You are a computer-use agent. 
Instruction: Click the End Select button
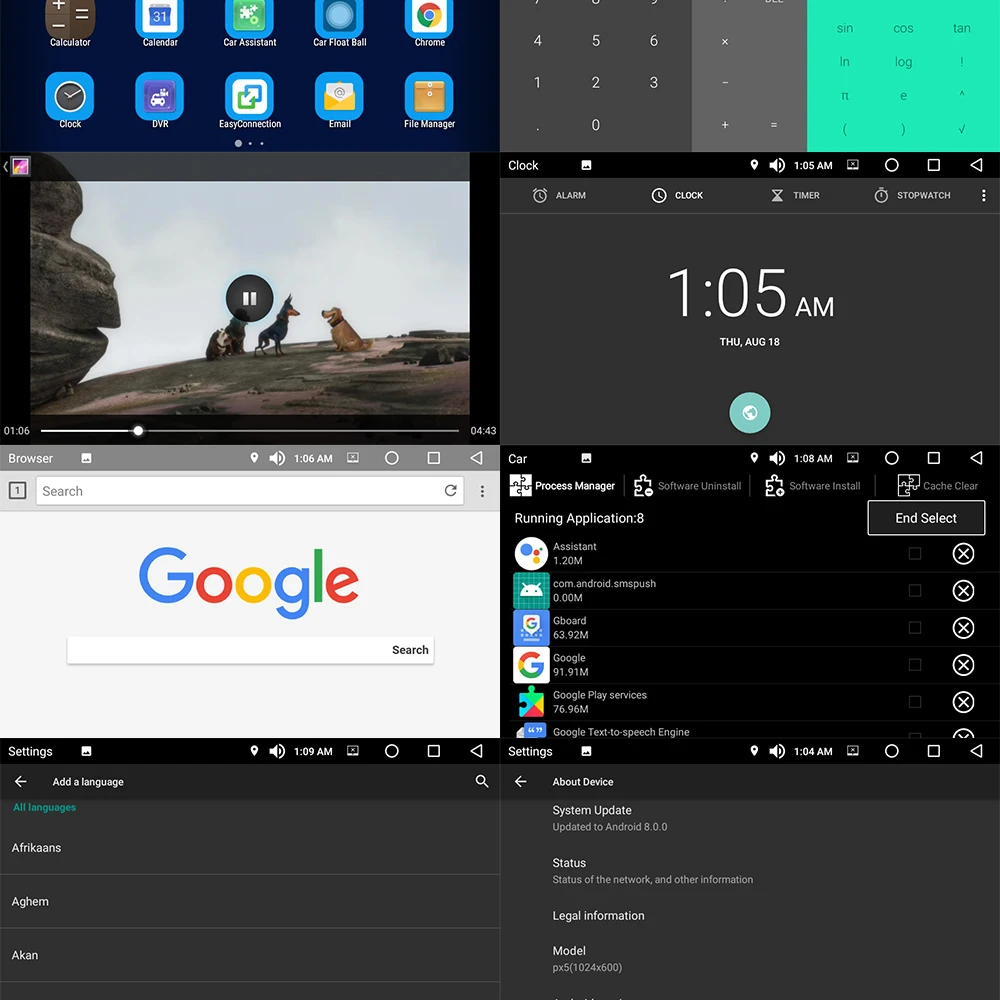pos(926,518)
